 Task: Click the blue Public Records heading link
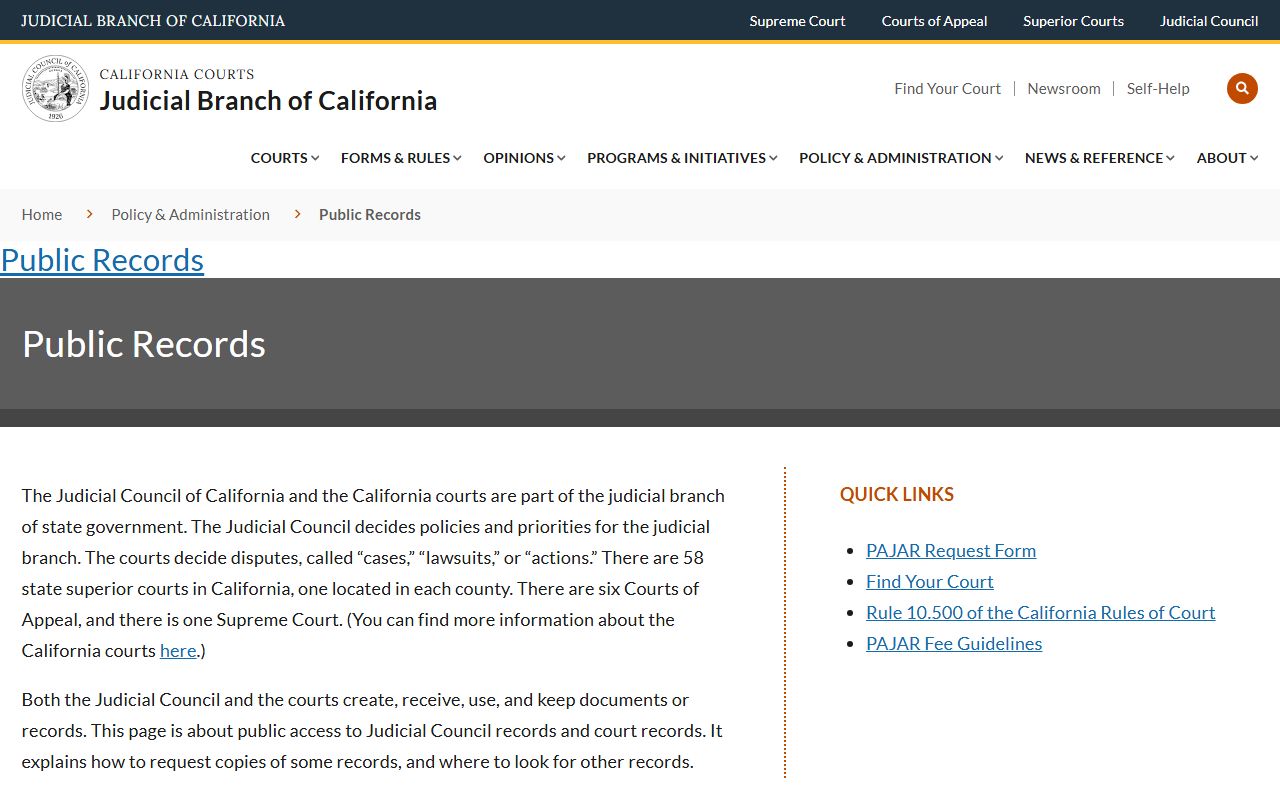102,260
